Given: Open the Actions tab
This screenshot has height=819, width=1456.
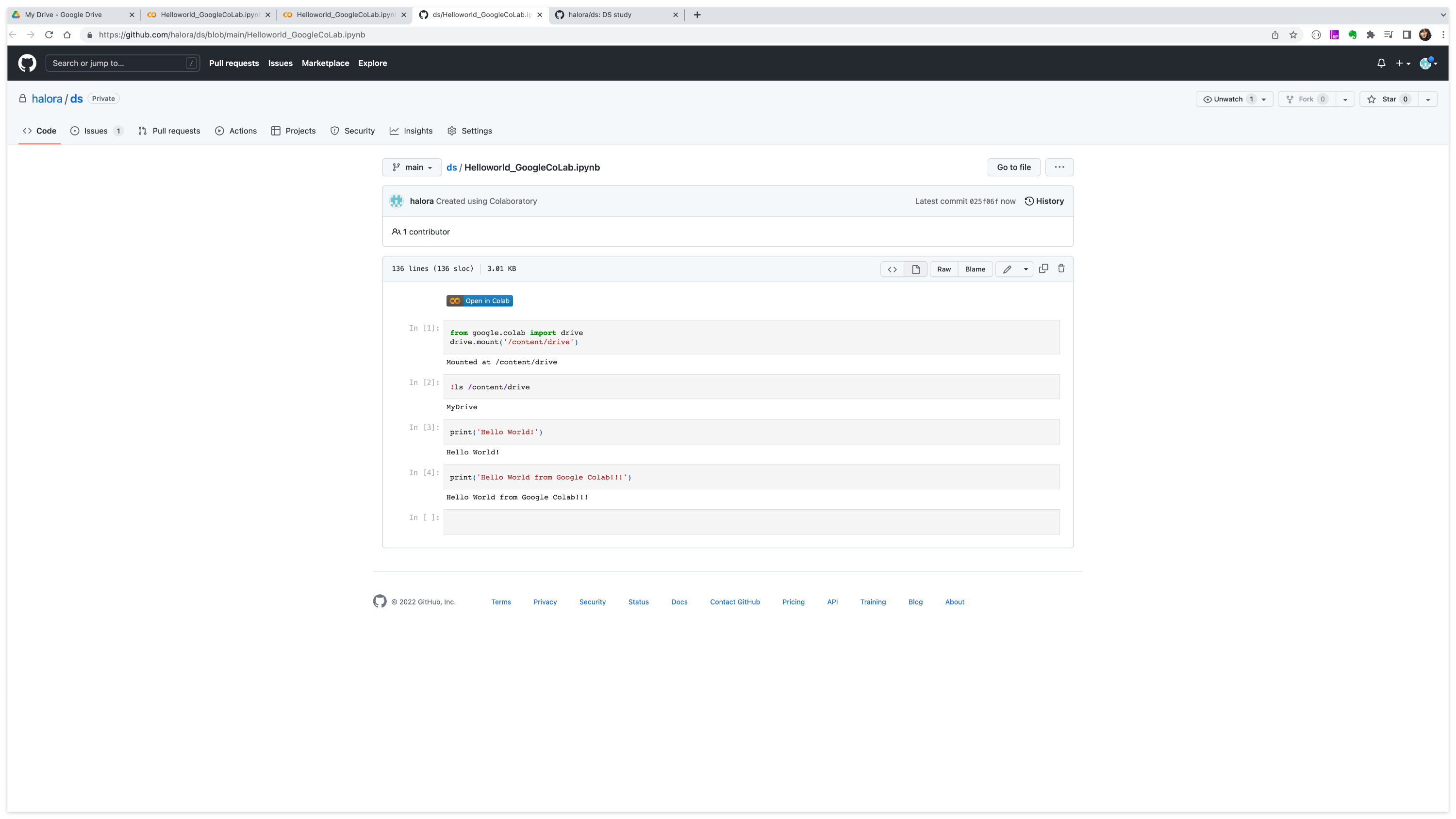Looking at the screenshot, I should coord(236,131).
